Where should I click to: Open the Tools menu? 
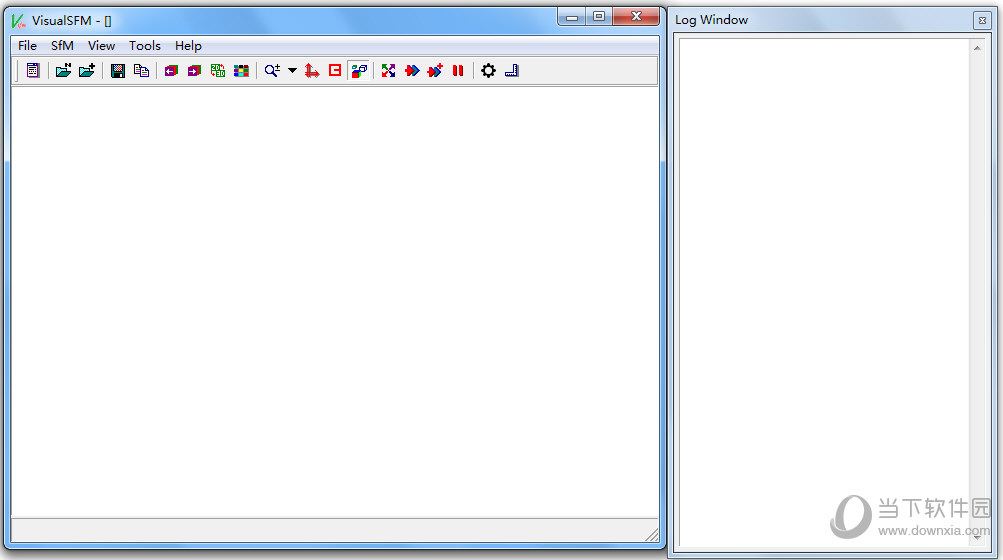point(145,45)
